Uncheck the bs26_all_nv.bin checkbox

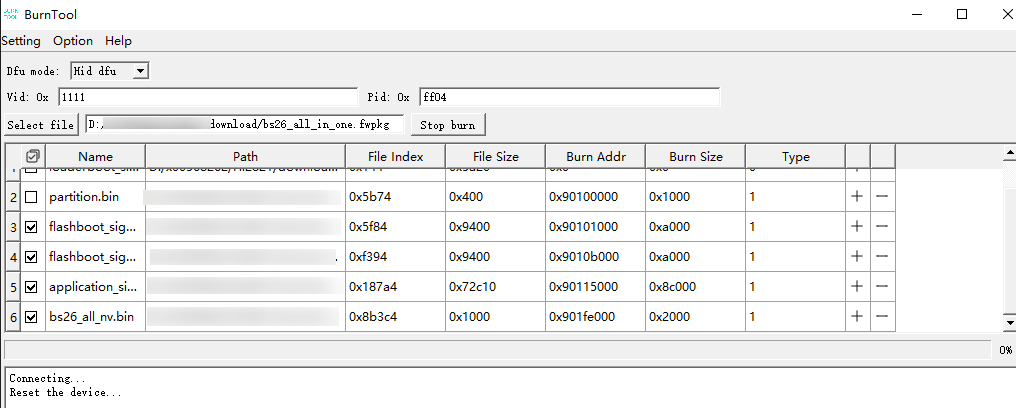point(32,317)
